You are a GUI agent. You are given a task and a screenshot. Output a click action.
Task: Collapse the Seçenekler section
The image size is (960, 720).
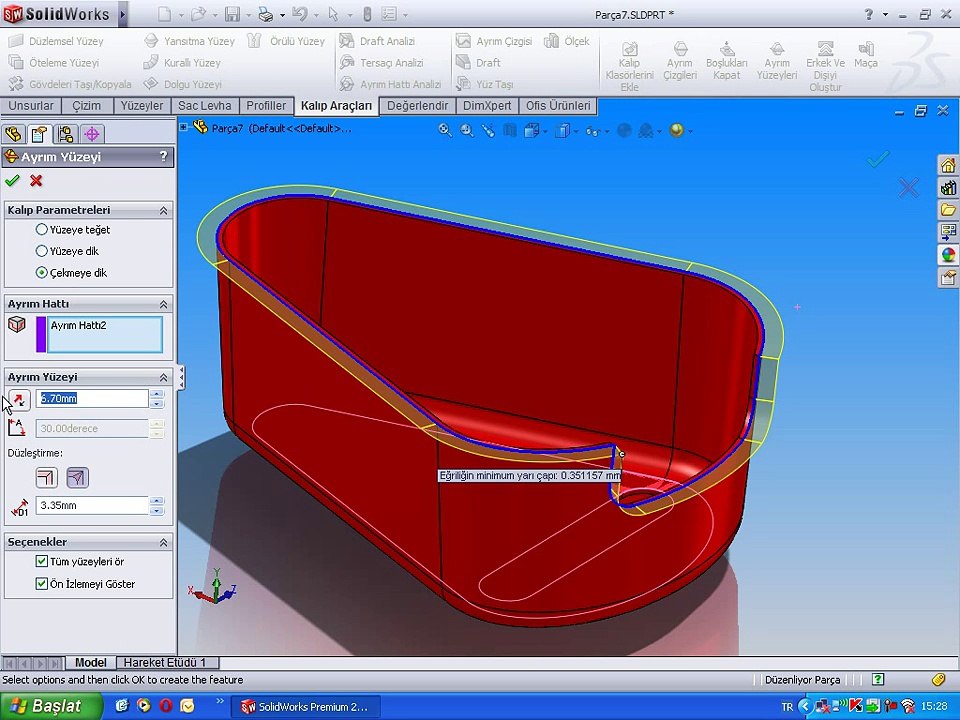(x=163, y=542)
